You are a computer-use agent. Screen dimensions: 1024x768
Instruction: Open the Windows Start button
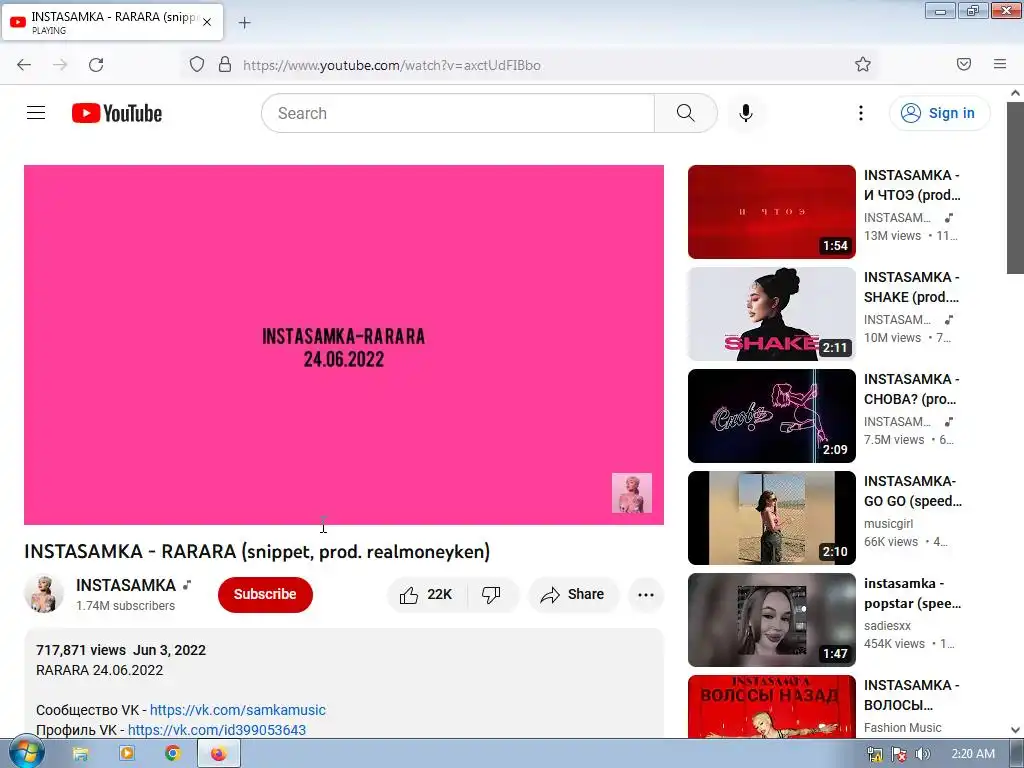click(x=26, y=754)
